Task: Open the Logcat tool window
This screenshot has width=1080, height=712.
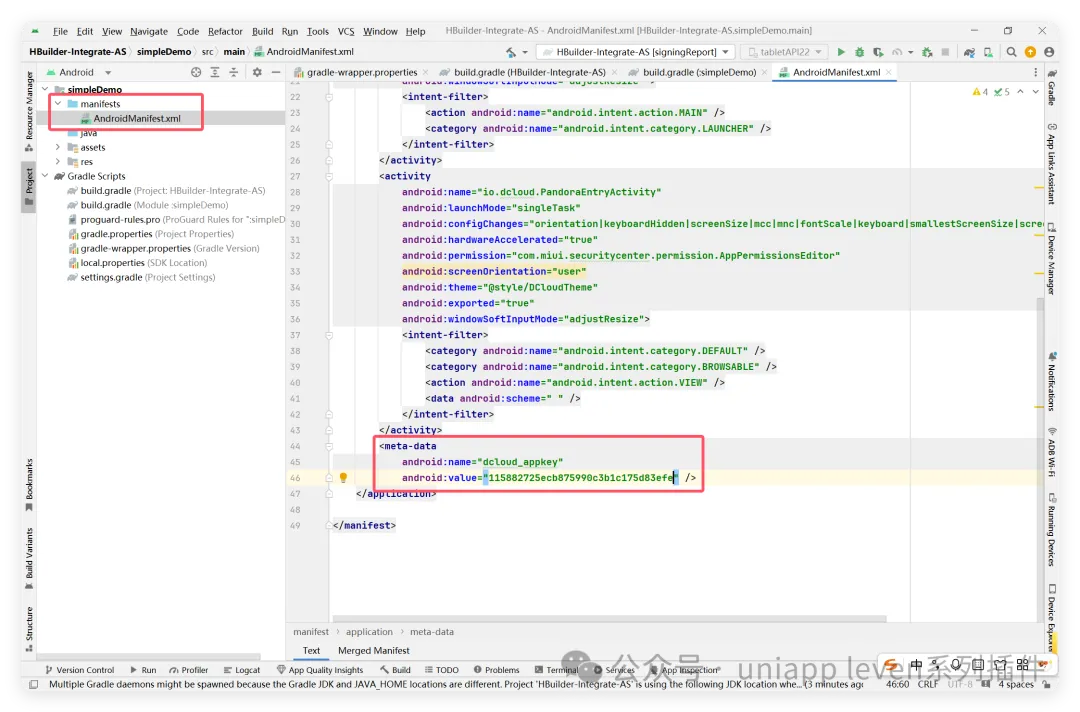Action: (x=242, y=669)
